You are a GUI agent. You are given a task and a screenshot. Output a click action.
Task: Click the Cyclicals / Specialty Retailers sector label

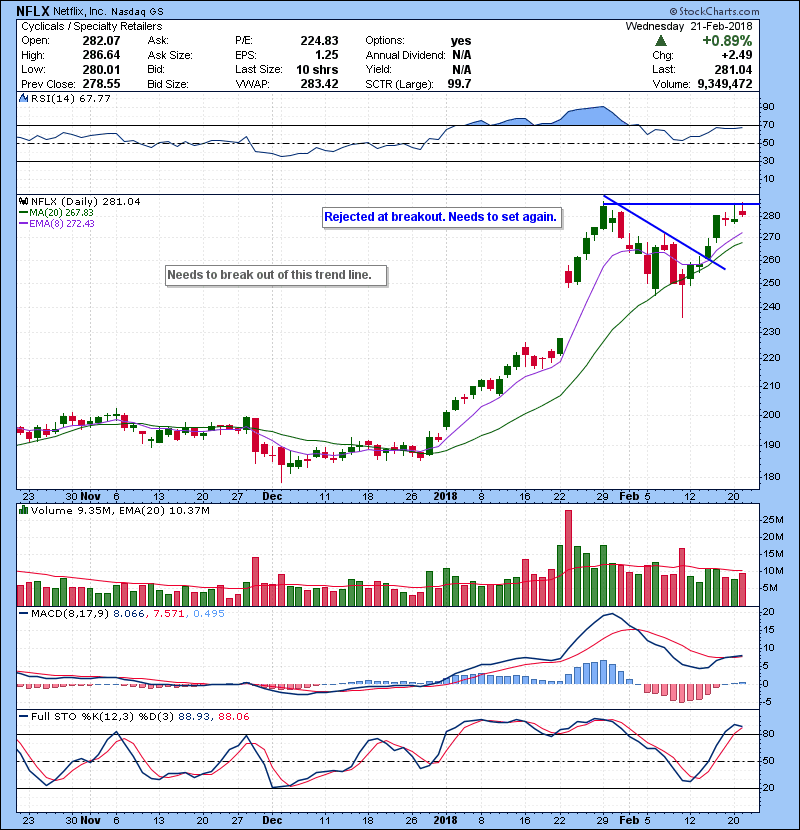coord(92,26)
